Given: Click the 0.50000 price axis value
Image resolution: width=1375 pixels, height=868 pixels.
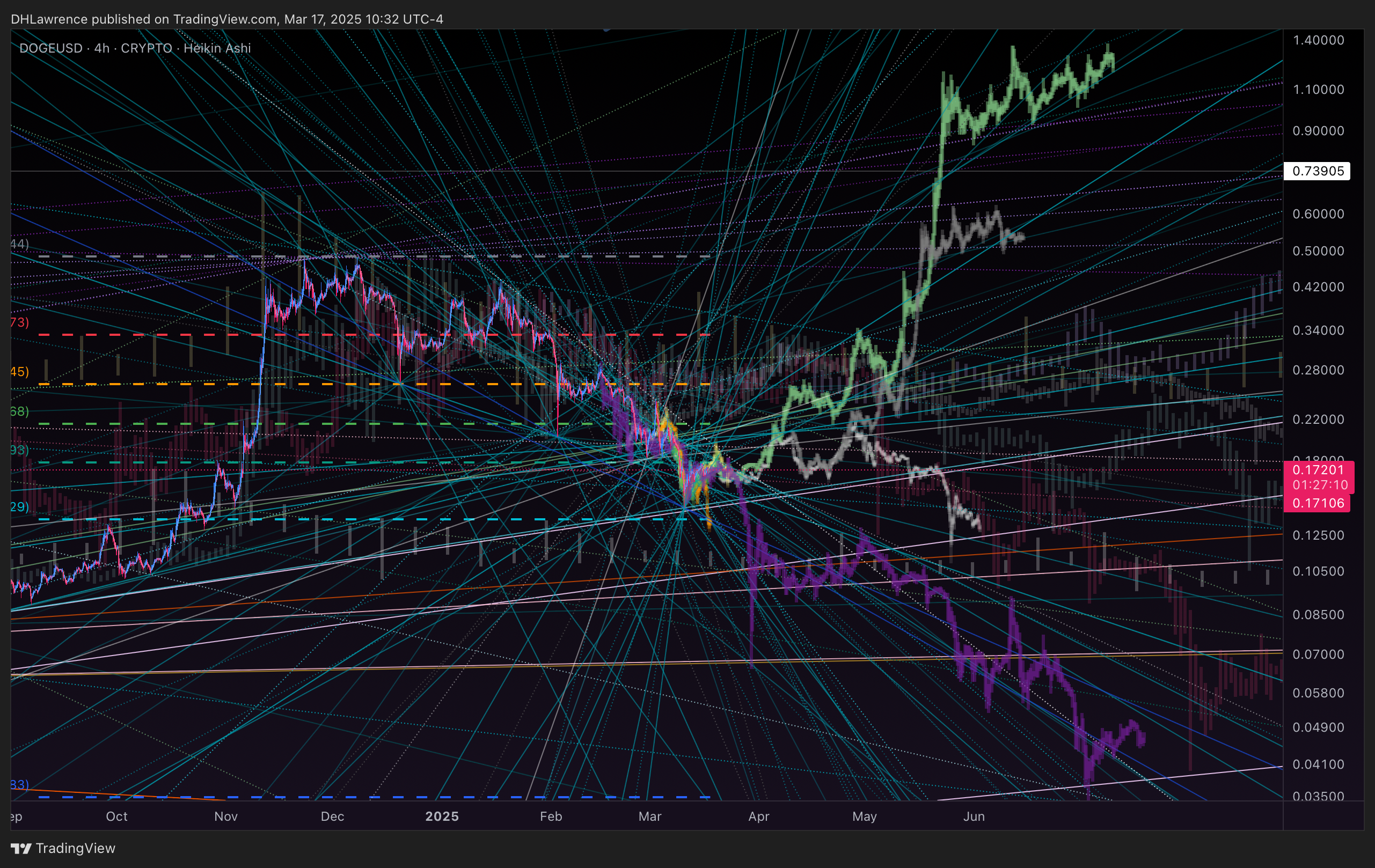Looking at the screenshot, I should coord(1318,251).
